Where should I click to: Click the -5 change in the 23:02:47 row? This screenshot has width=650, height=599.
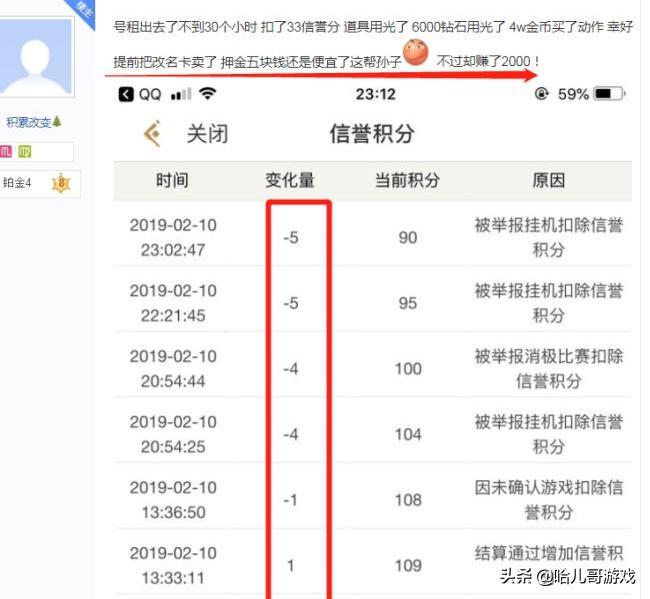coord(291,238)
